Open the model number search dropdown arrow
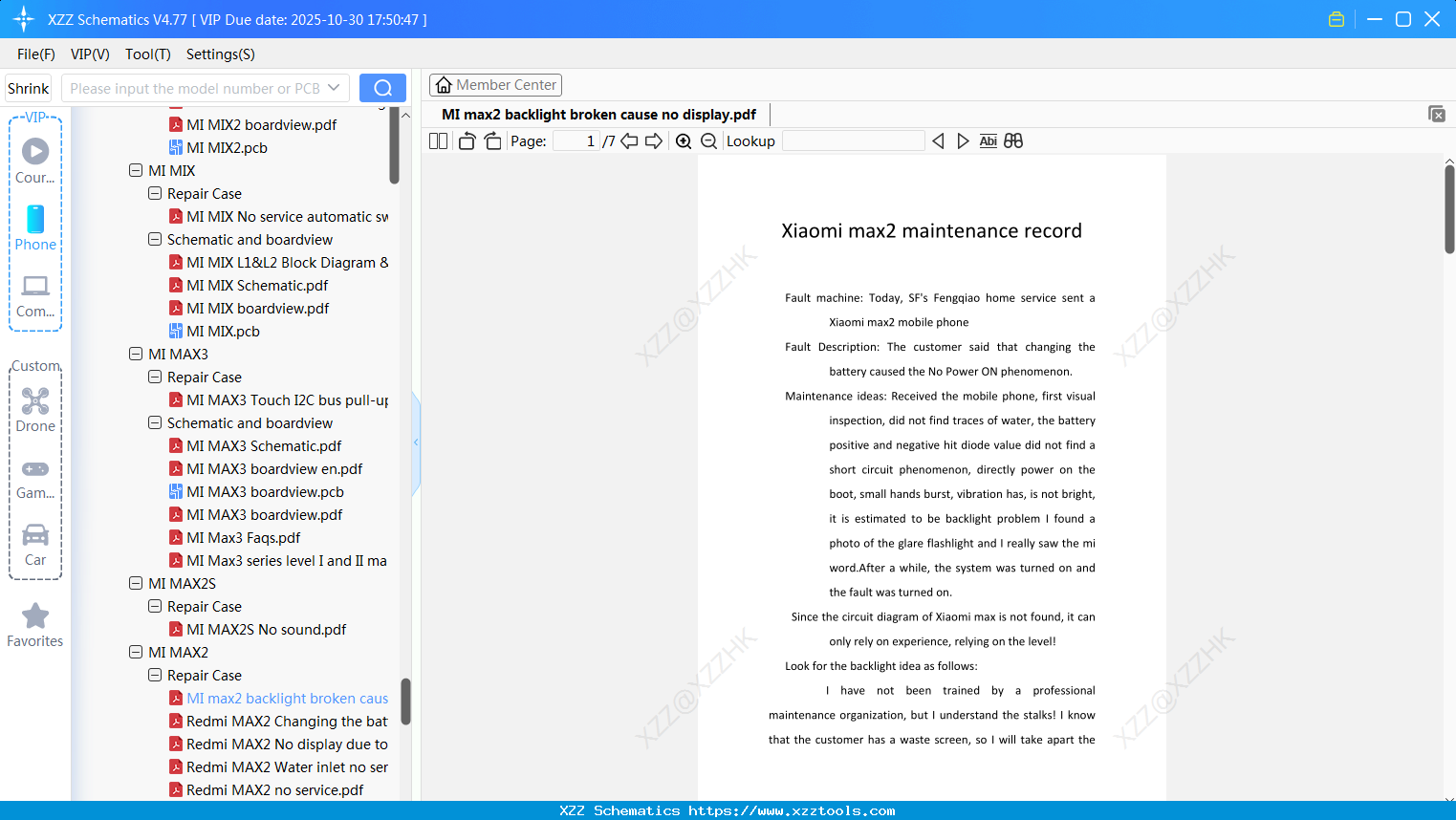This screenshot has height=820, width=1456. tap(334, 88)
